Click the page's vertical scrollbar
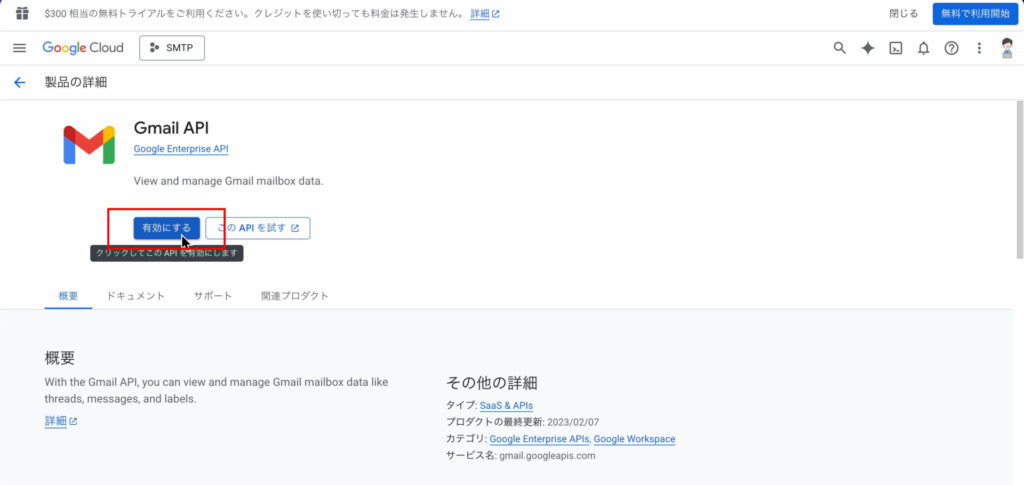Image resolution: width=1024 pixels, height=485 pixels. 1020,180
